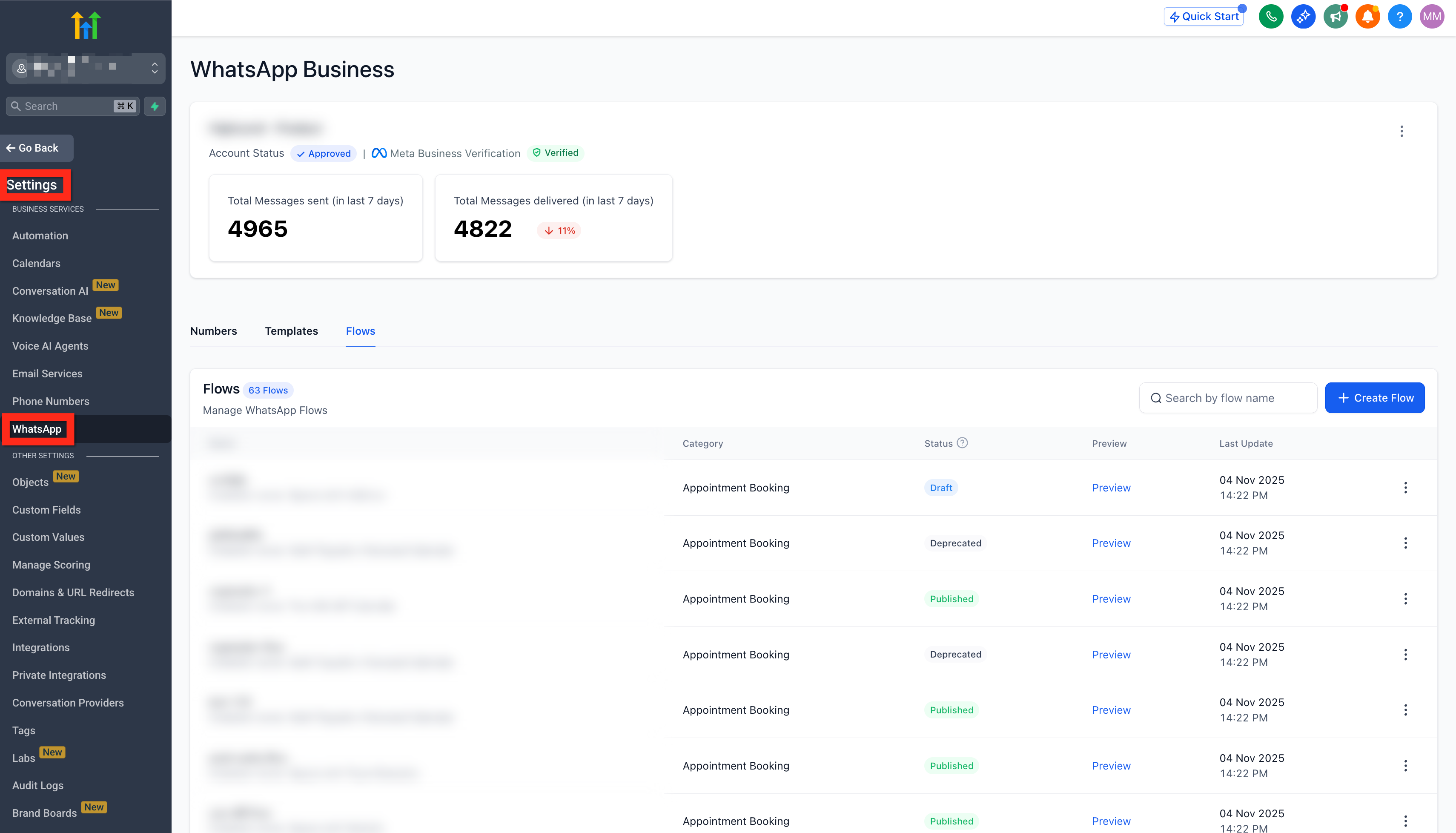1456x833 pixels.
Task: Click the green phone dialer icon
Action: point(1271,17)
